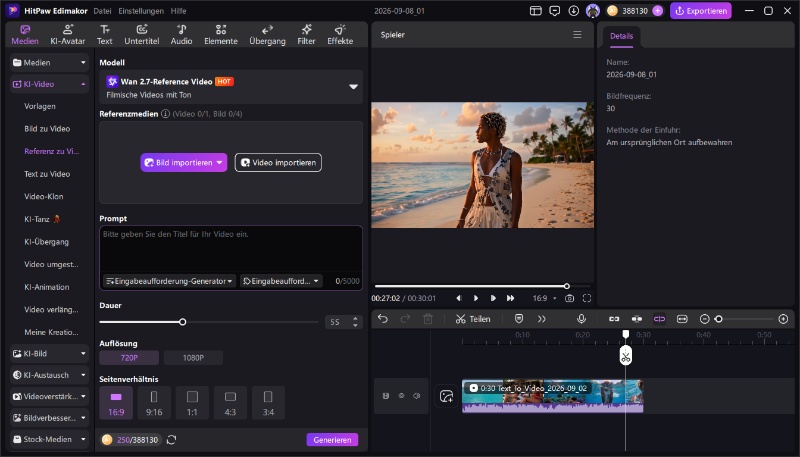The height and width of the screenshot is (457, 800).
Task: Expand the Videoverstärk... section
Action: click(49, 396)
